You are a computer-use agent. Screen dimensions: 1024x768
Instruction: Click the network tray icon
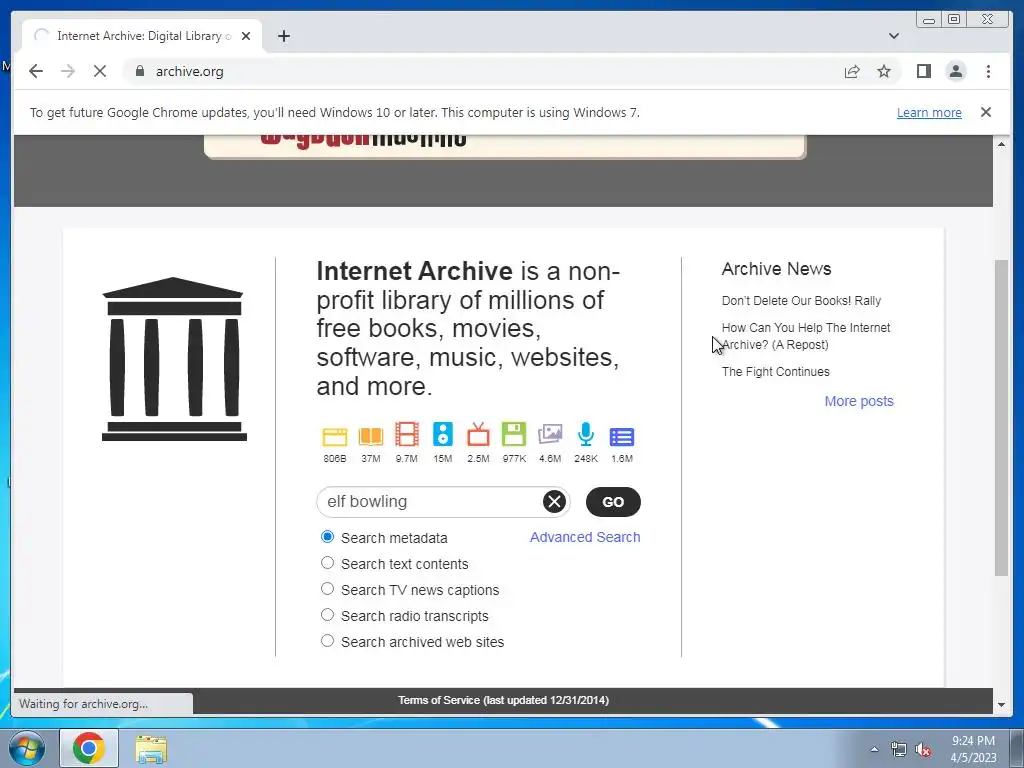pyautogui.click(x=899, y=749)
